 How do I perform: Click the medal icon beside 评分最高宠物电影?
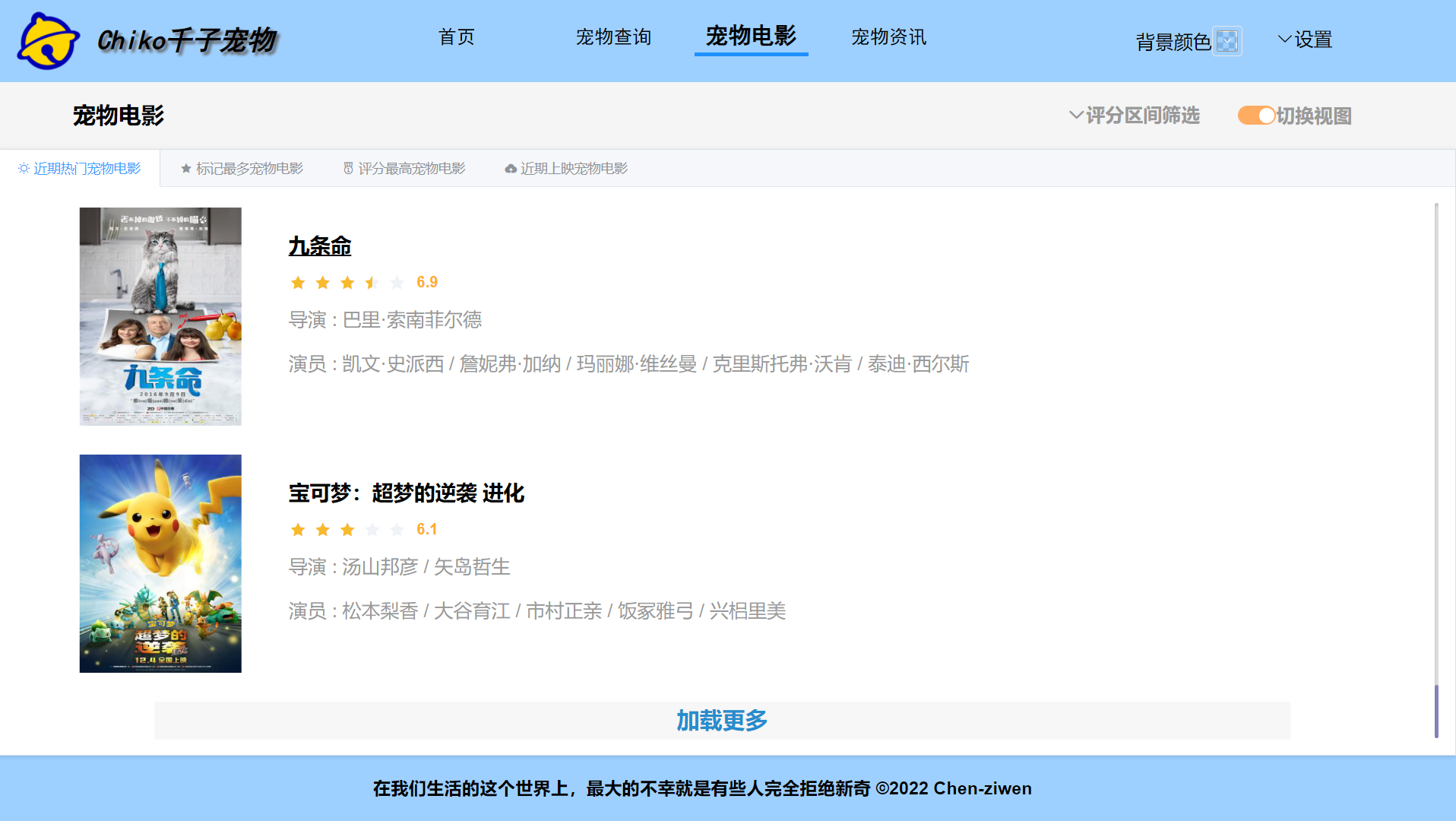click(x=348, y=168)
